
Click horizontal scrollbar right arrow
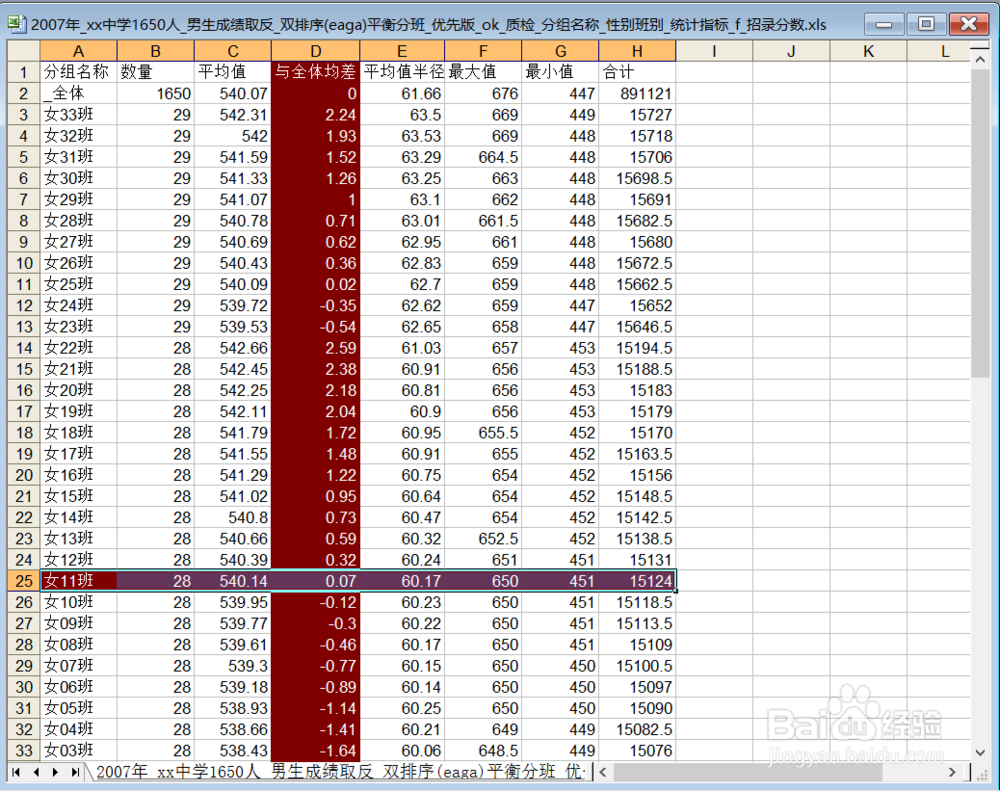coord(952,773)
